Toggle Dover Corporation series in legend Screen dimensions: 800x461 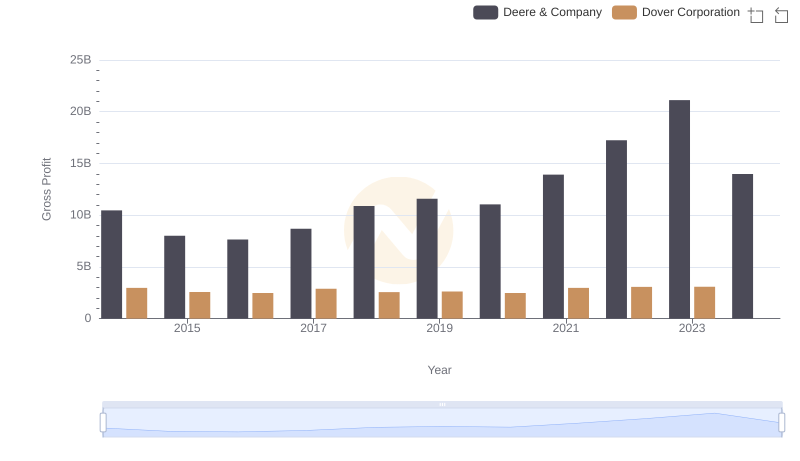676,12
